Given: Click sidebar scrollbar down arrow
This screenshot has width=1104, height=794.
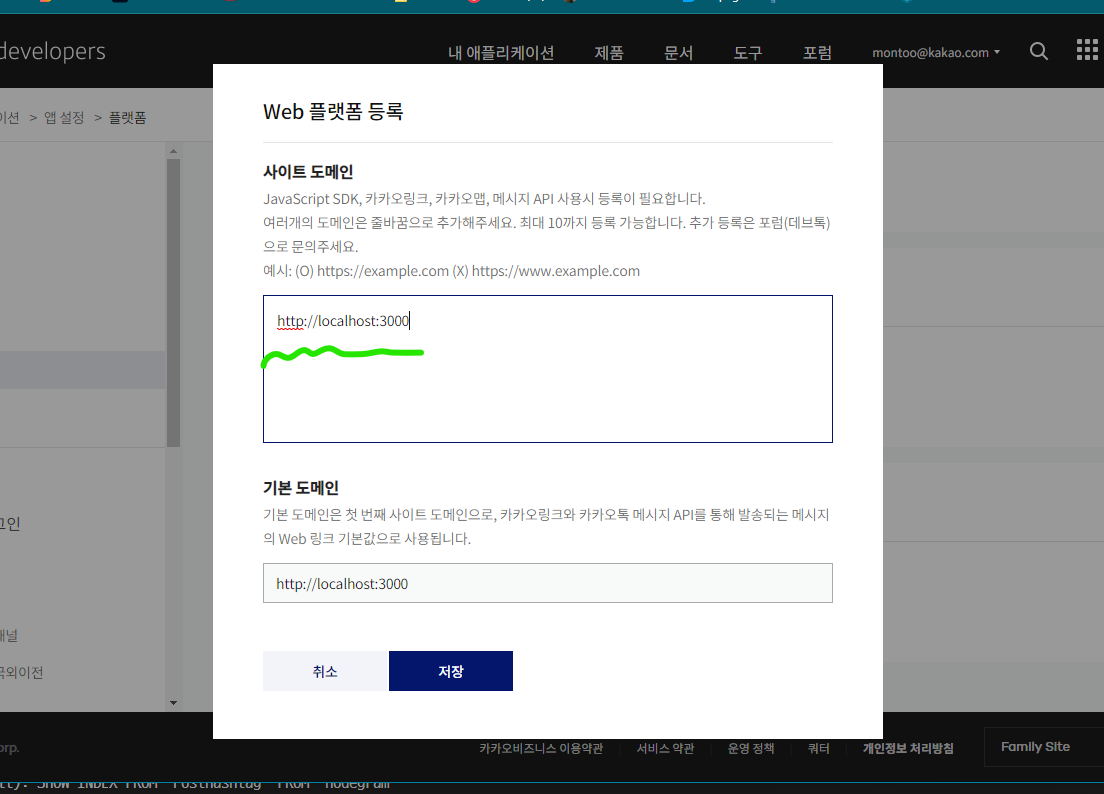Looking at the screenshot, I should pos(173,702).
